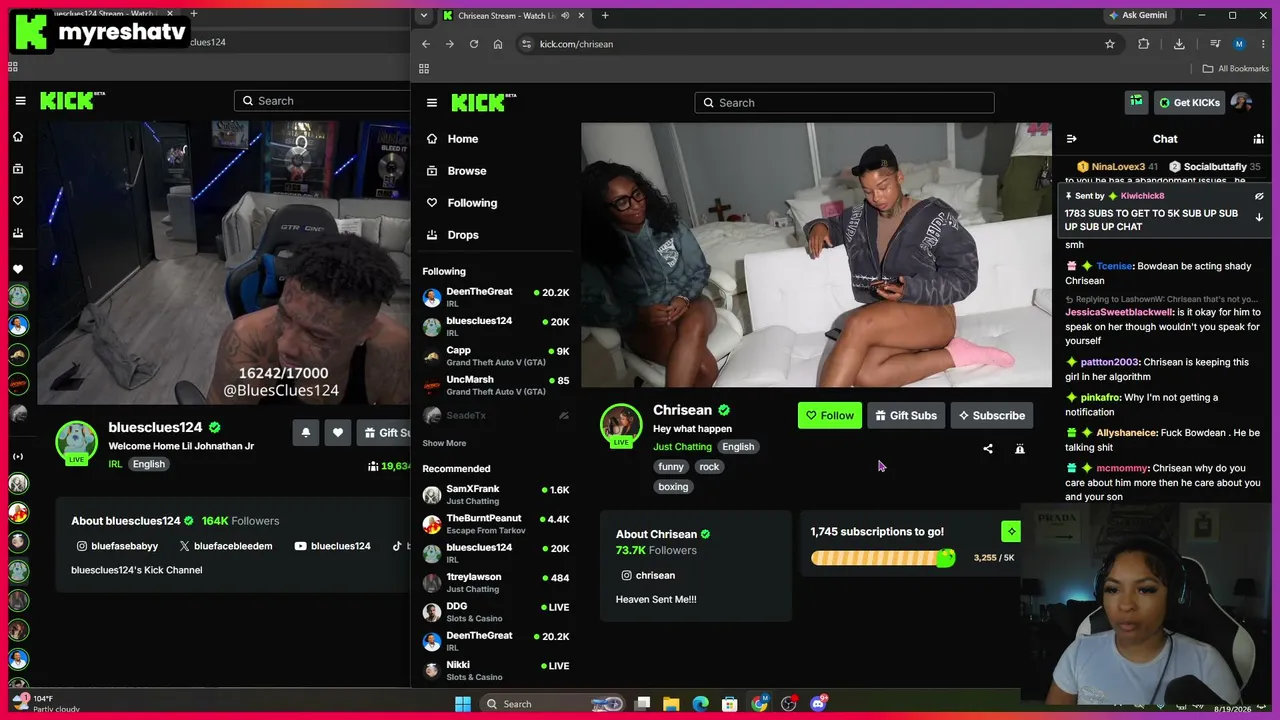Viewport: 1280px width, 720px height.
Task: Collapse the chat panel with the arrow icon
Action: click(x=1071, y=139)
